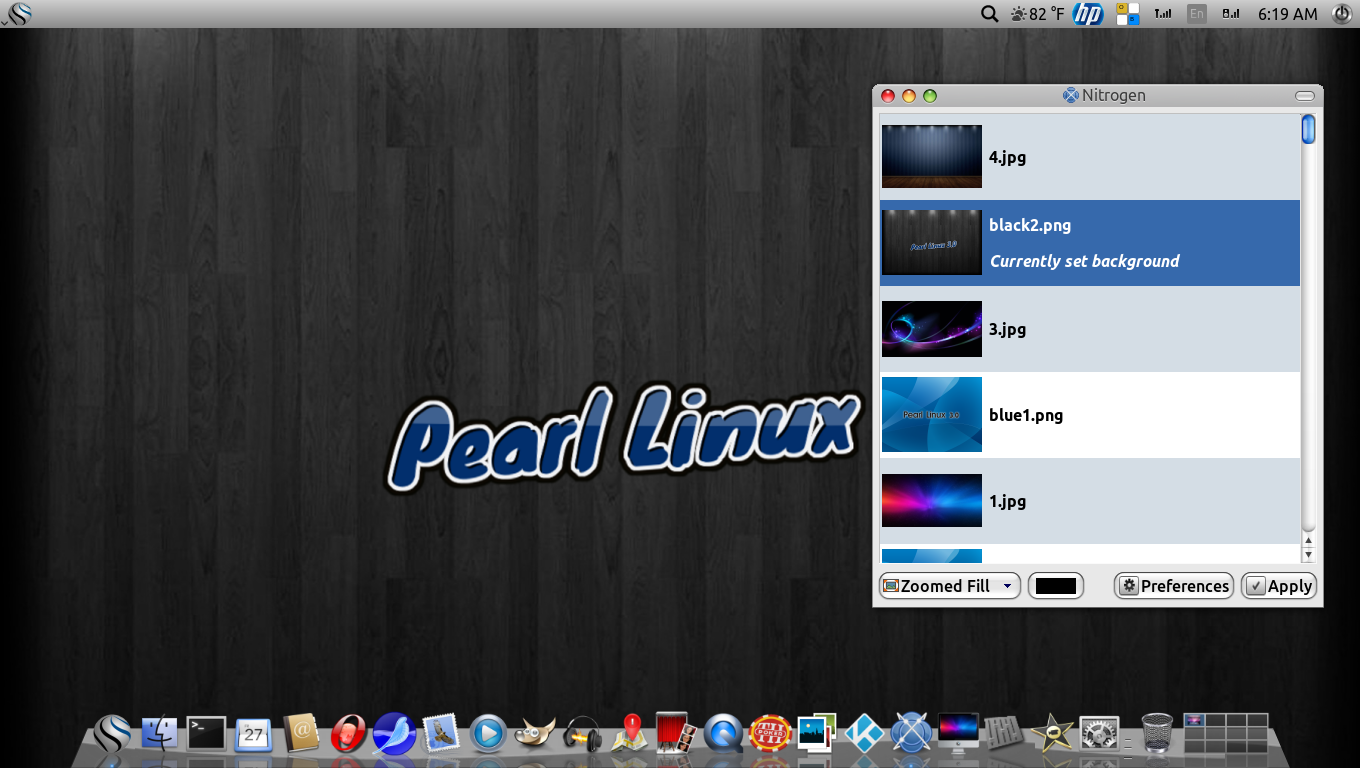Select the 3.jpg wallpaper thumbnail

[x=932, y=329]
